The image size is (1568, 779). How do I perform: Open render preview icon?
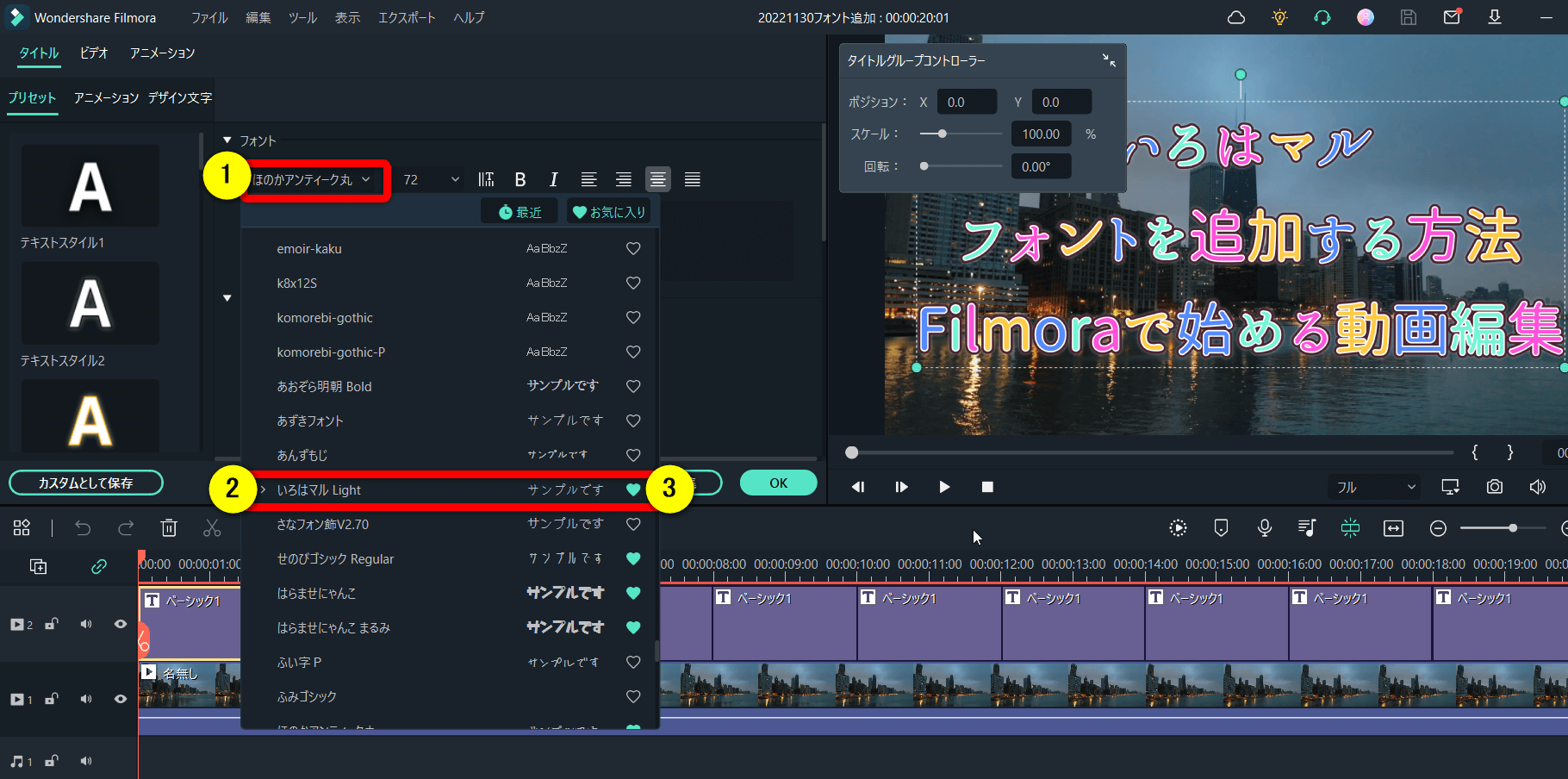pos(1178,527)
